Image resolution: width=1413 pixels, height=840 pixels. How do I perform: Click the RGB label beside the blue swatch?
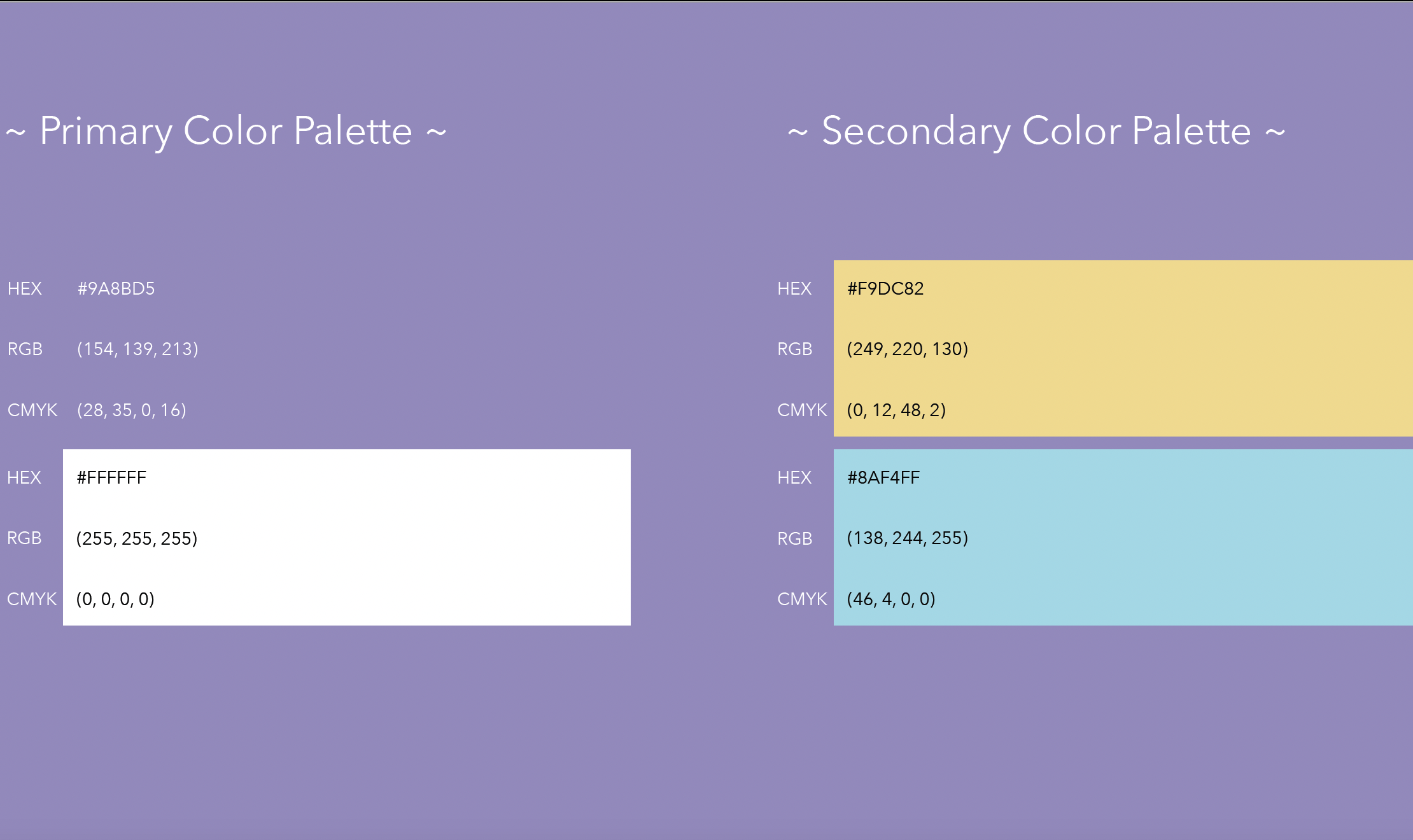[x=795, y=539]
